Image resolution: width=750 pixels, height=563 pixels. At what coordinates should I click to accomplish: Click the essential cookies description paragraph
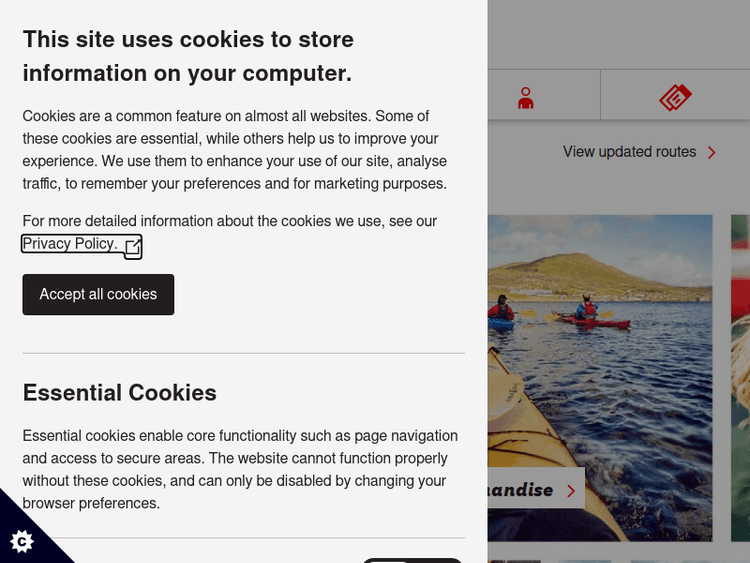pyautogui.click(x=240, y=470)
